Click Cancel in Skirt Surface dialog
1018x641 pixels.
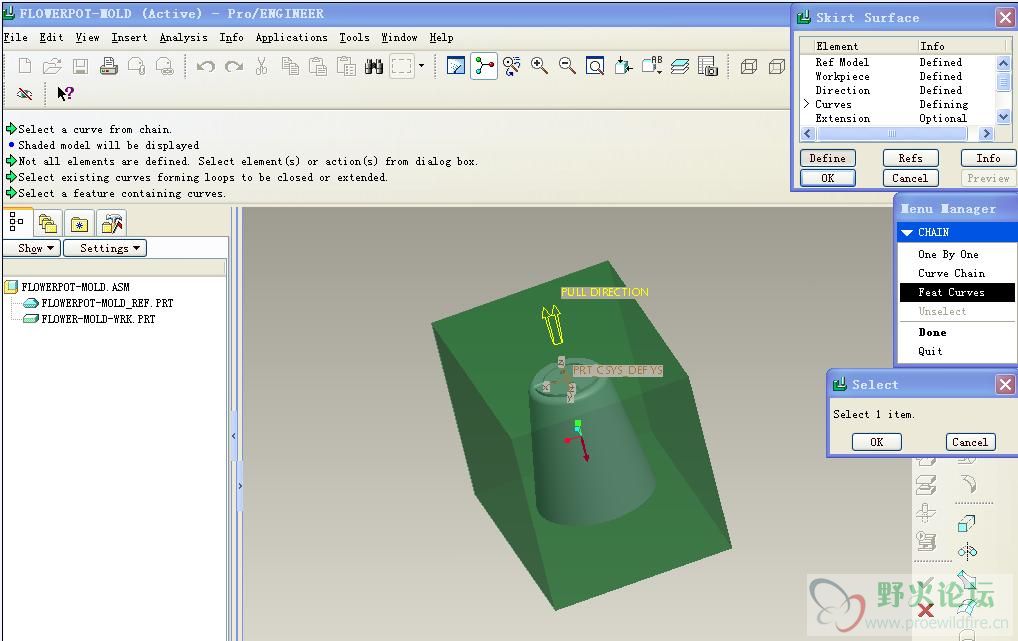pyautogui.click(x=911, y=178)
